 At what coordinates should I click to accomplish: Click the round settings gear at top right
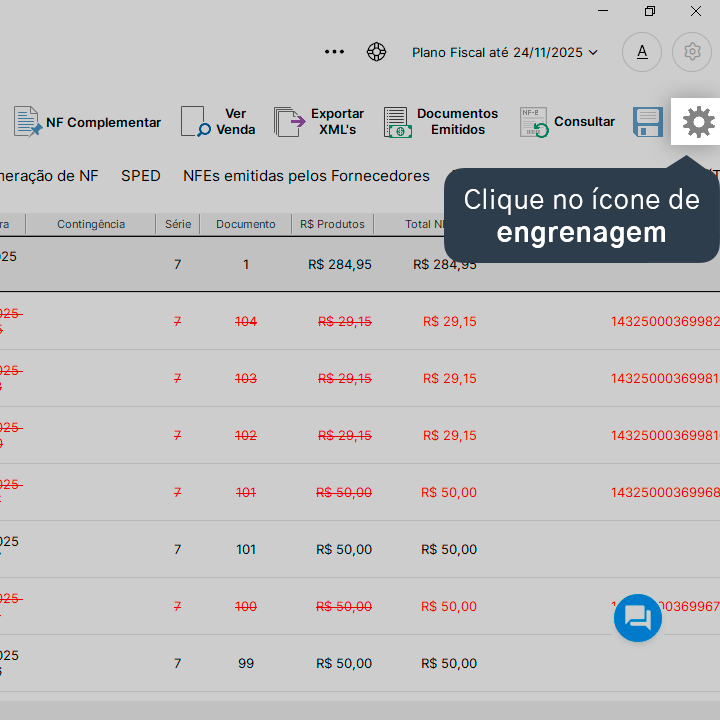(692, 52)
